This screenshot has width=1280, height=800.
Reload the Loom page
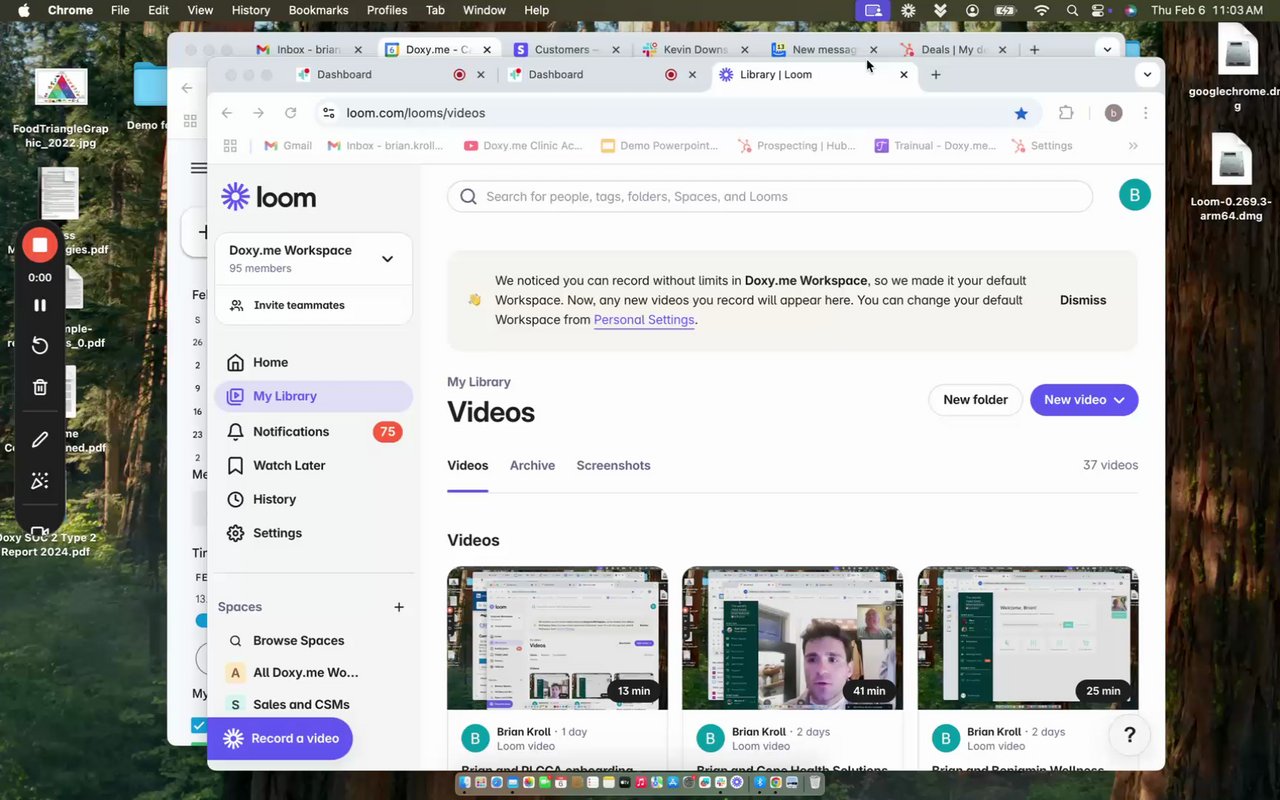[x=290, y=113]
